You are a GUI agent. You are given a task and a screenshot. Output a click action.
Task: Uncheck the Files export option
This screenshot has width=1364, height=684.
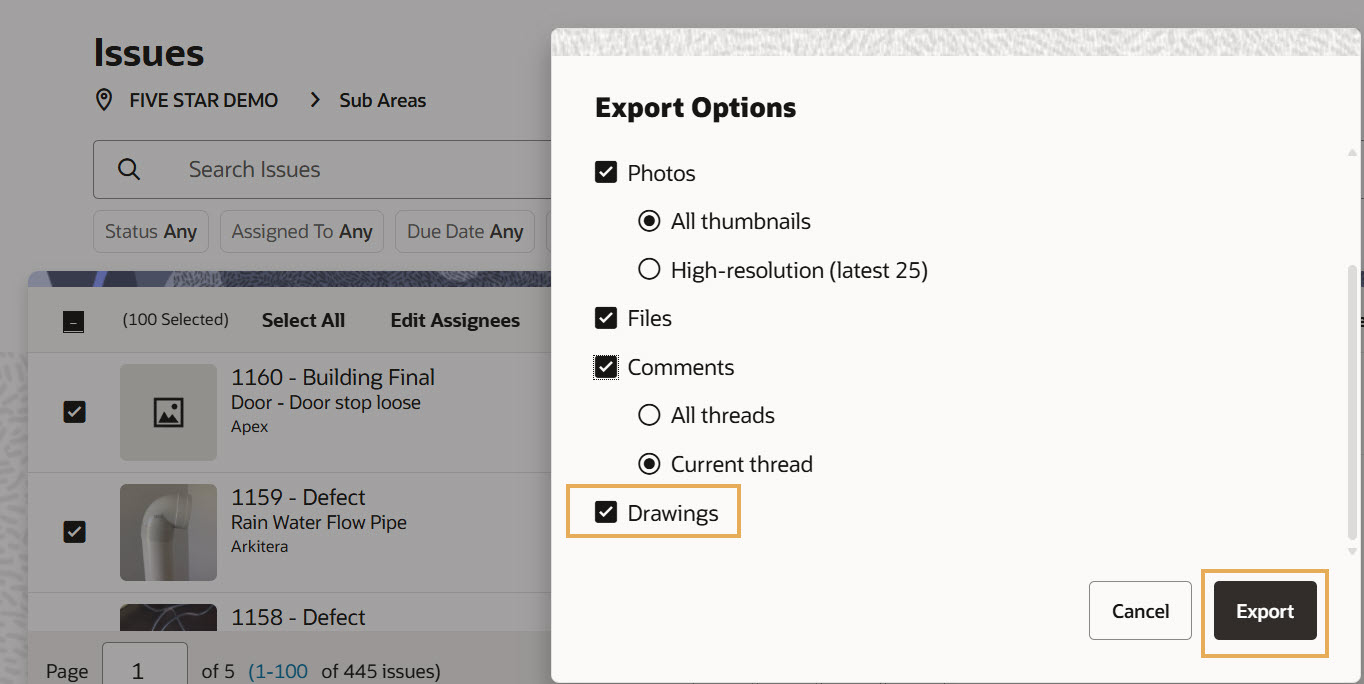[x=606, y=318]
